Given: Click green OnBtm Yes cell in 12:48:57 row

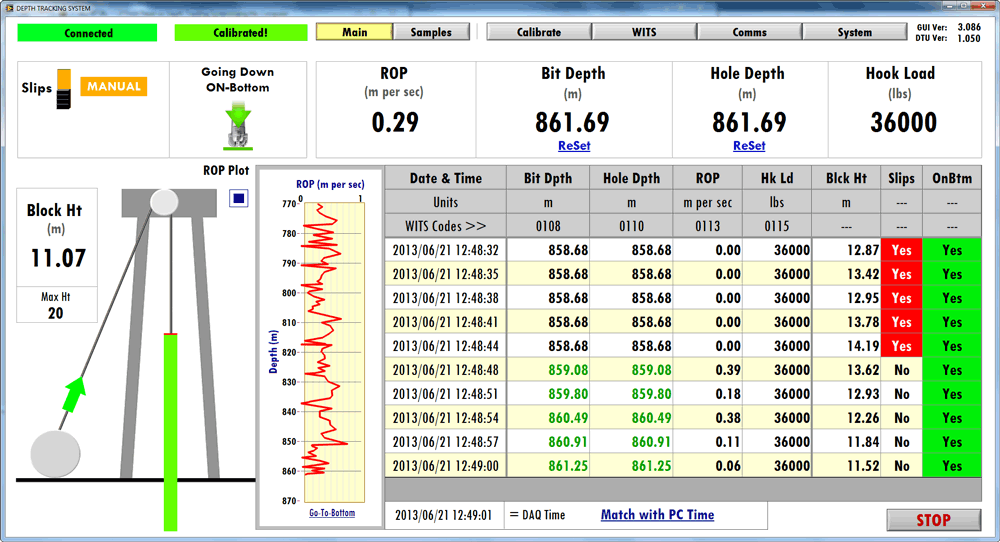Looking at the screenshot, I should 952,442.
